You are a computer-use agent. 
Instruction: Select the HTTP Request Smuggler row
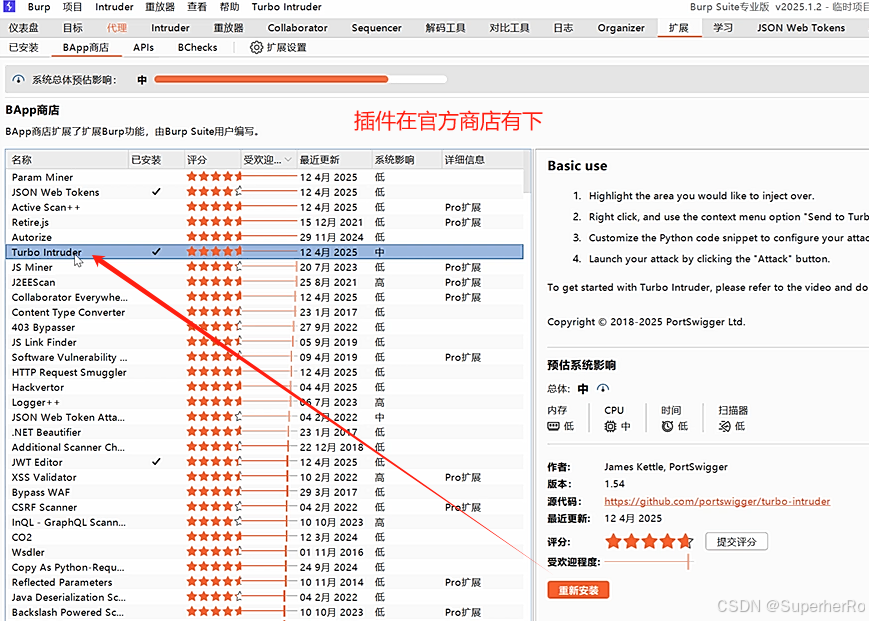(x=264, y=372)
